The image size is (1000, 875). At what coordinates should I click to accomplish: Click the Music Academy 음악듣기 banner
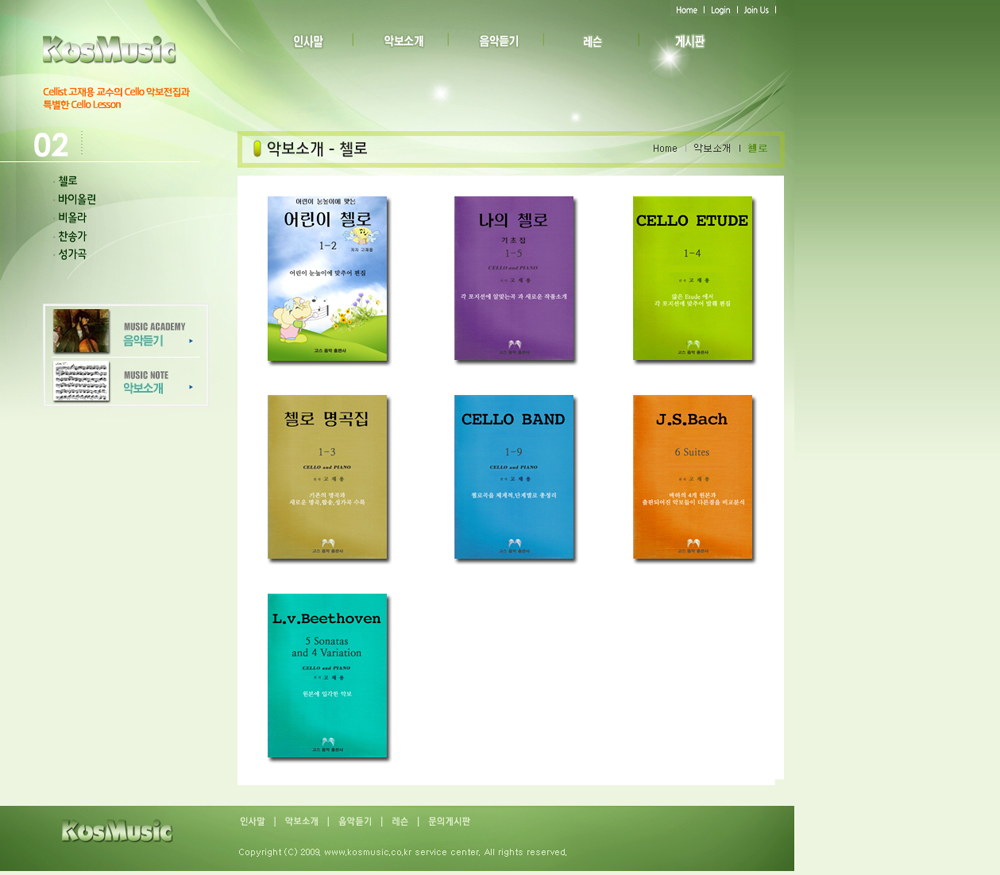tap(125, 332)
